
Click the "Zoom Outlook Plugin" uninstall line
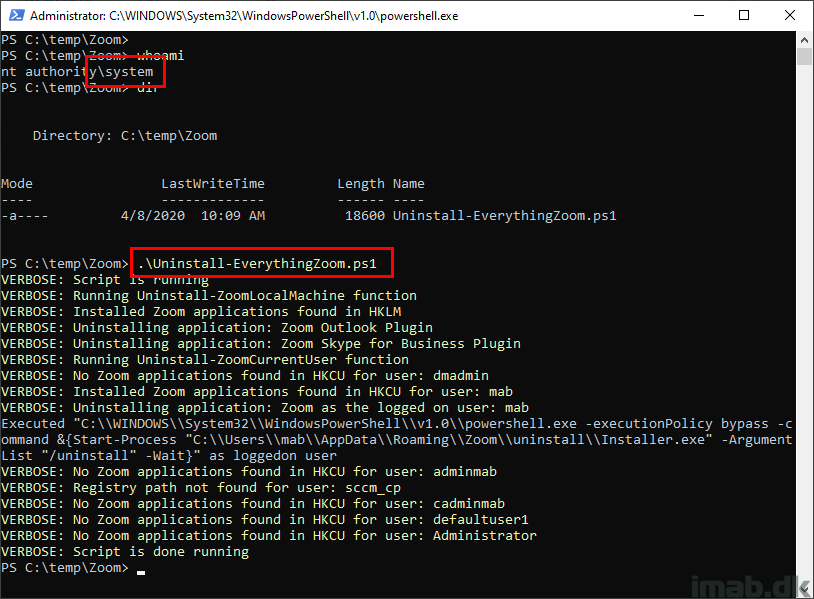pos(217,328)
